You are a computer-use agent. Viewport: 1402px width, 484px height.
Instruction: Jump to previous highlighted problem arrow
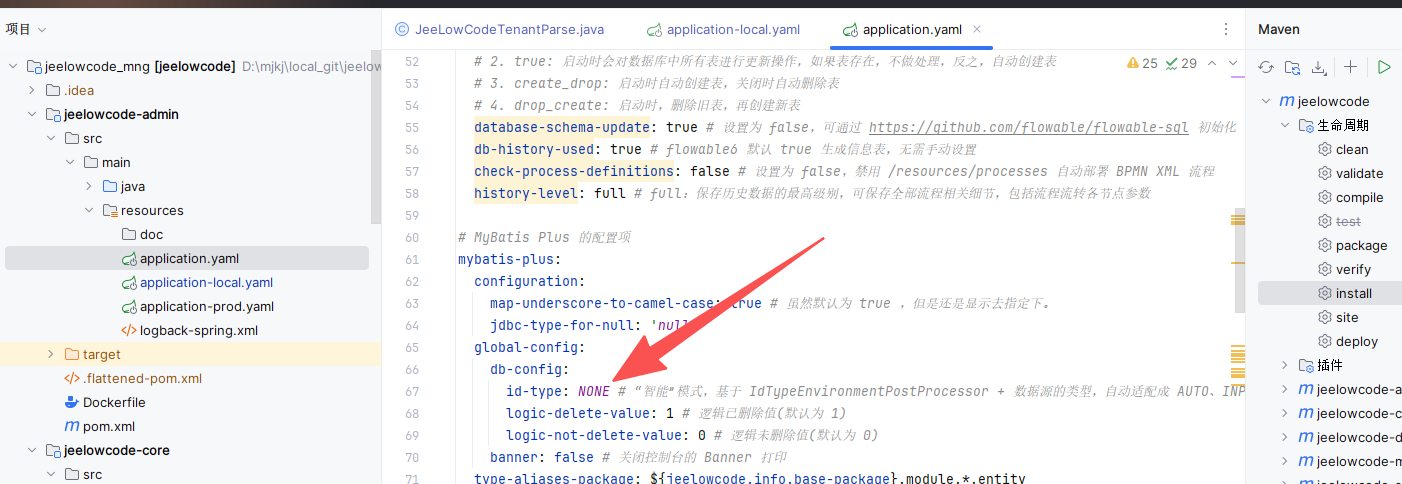pos(1212,63)
